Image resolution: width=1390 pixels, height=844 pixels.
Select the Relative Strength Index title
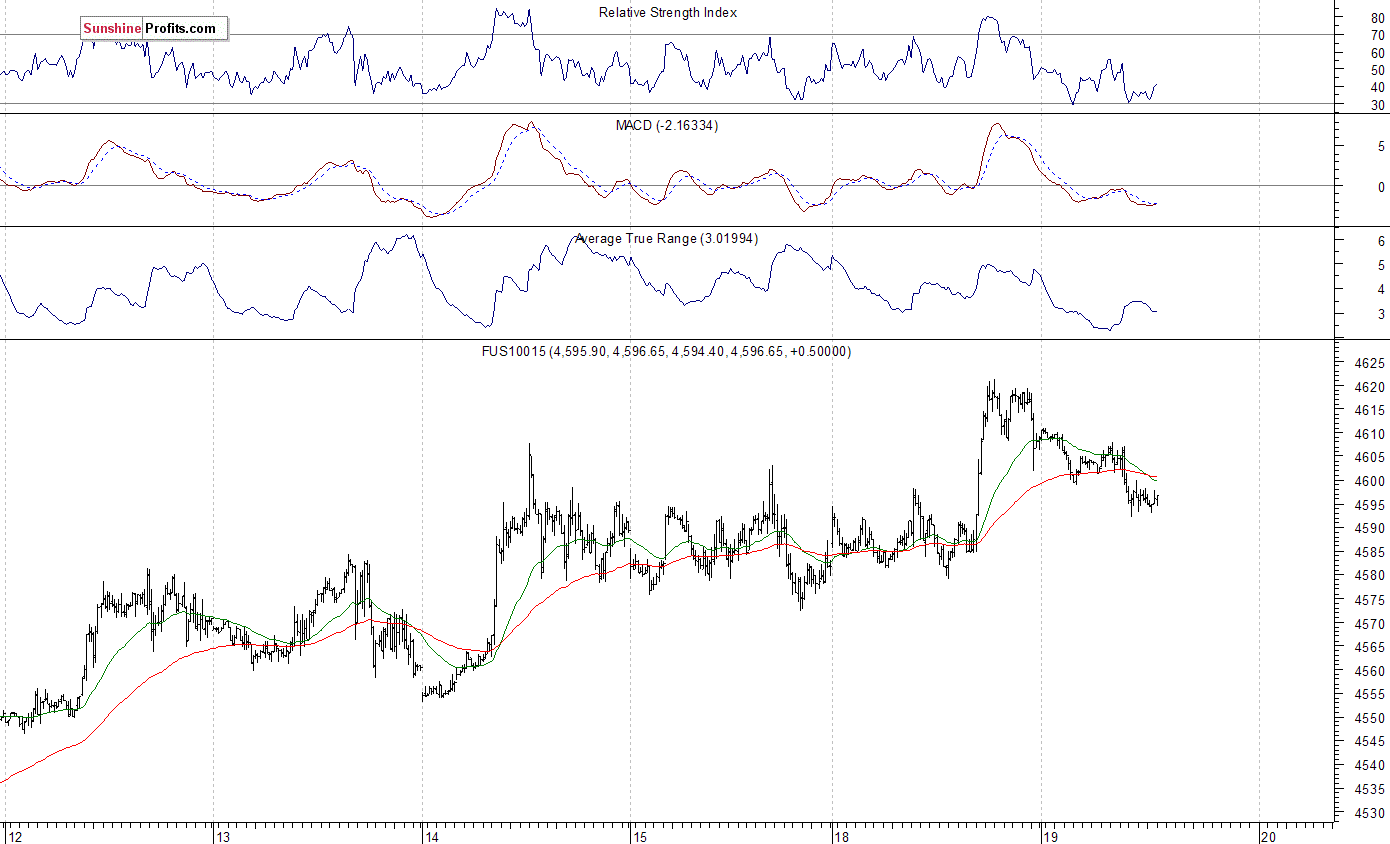668,12
